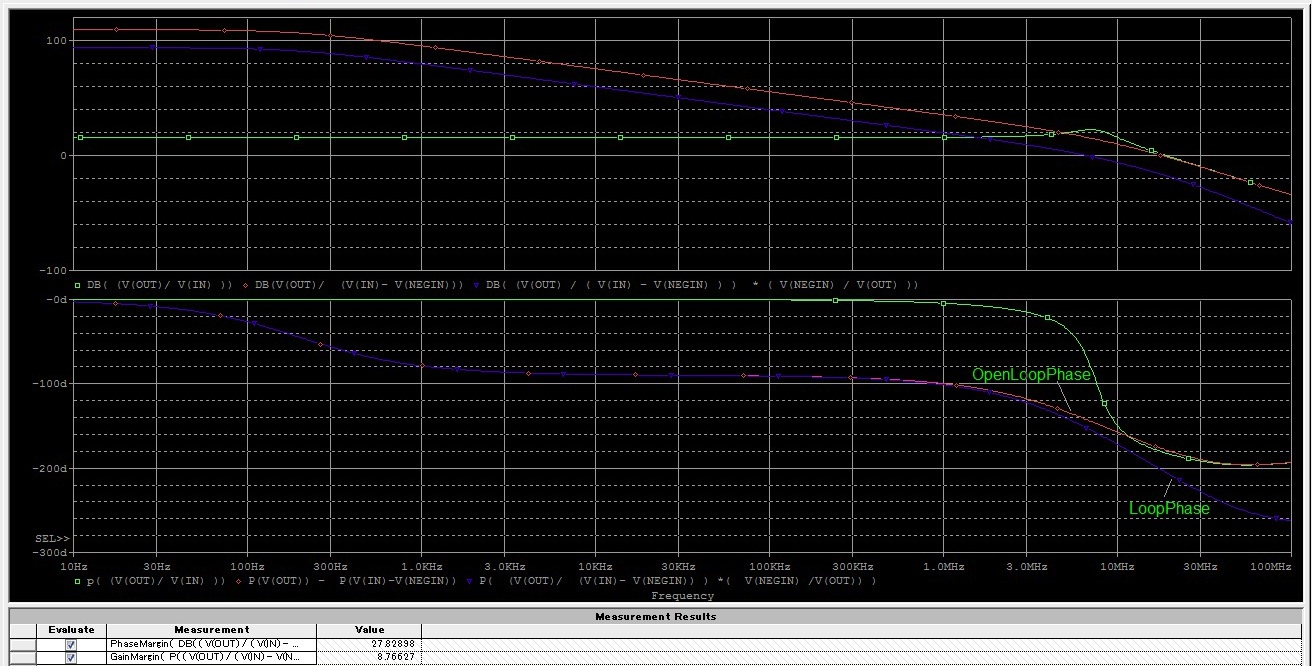Uncheck the Evaluate checkbox for PhaseMargin
1312x666 pixels.
71,645
